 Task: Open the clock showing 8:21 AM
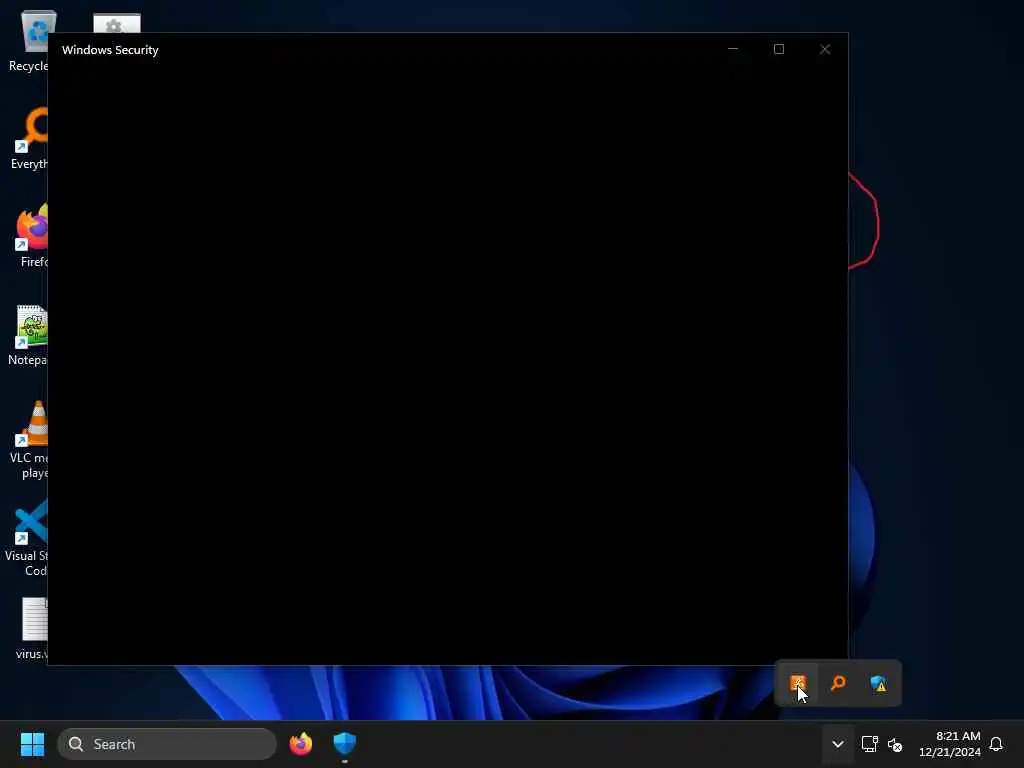950,744
